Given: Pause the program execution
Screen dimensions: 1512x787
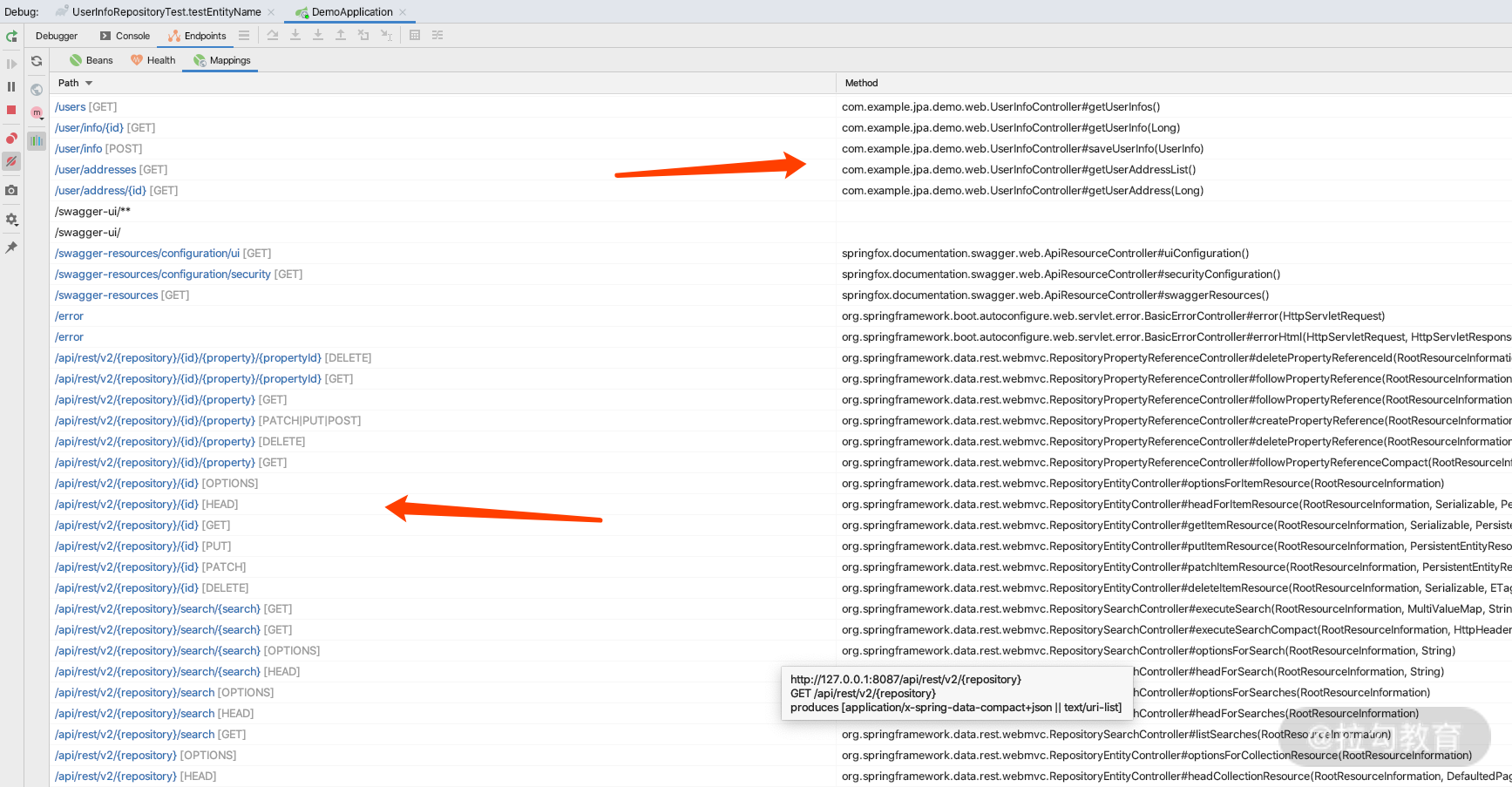Looking at the screenshot, I should click(12, 87).
